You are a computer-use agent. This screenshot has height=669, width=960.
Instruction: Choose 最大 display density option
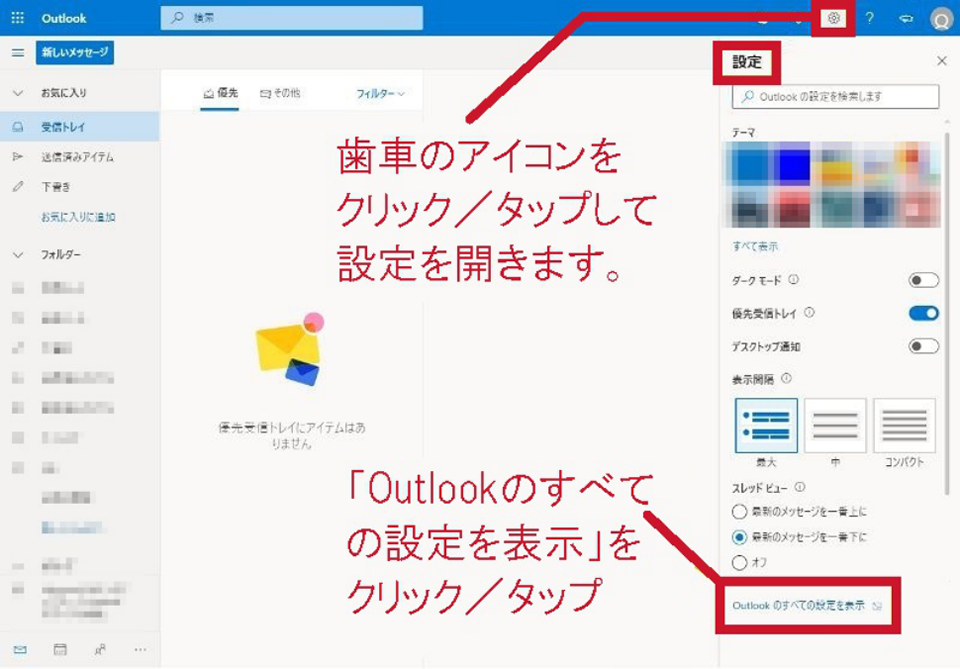click(766, 425)
